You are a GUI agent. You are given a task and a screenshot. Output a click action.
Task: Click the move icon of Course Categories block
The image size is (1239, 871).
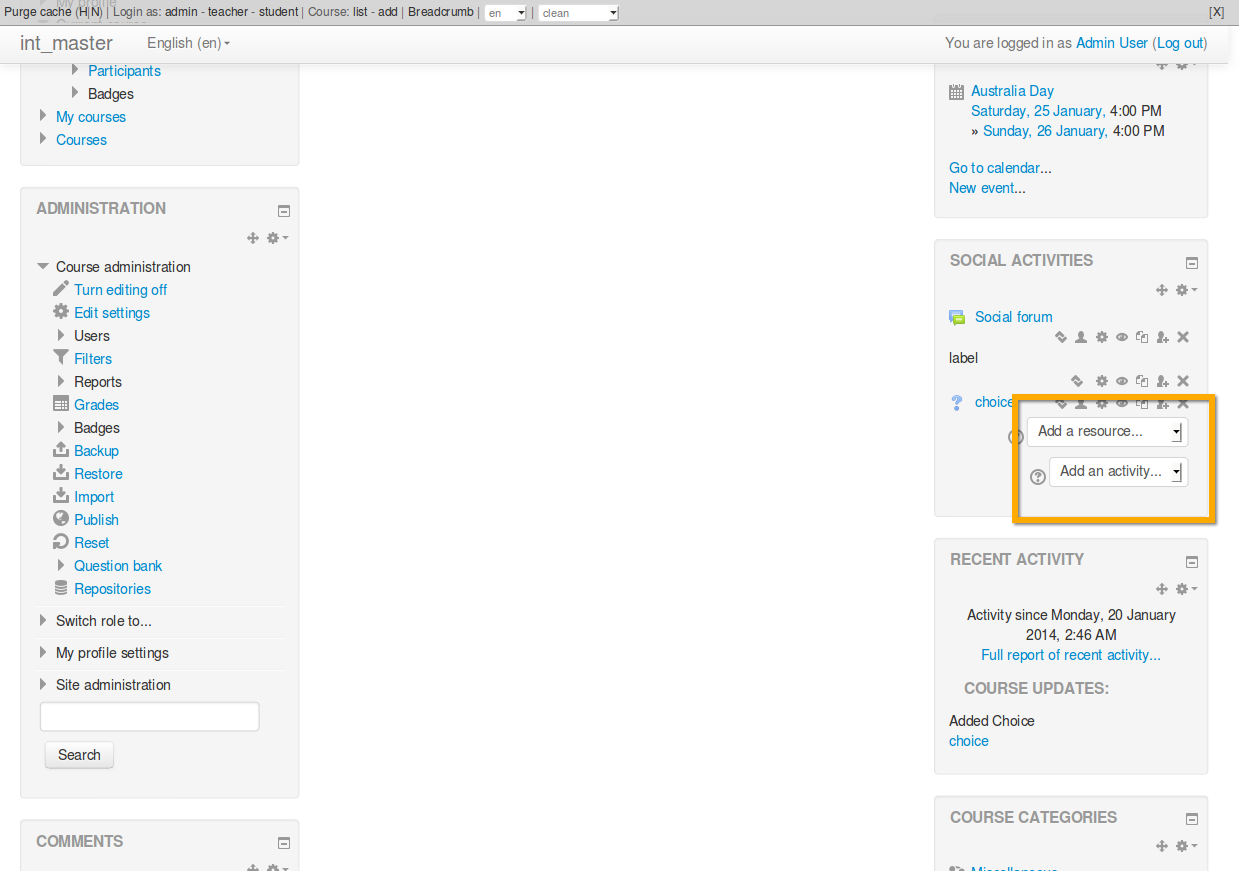coord(1162,846)
